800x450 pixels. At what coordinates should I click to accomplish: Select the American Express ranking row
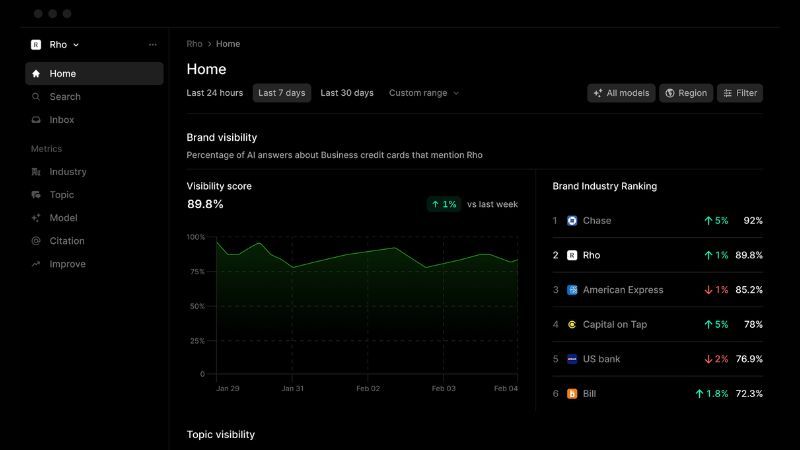click(x=657, y=290)
